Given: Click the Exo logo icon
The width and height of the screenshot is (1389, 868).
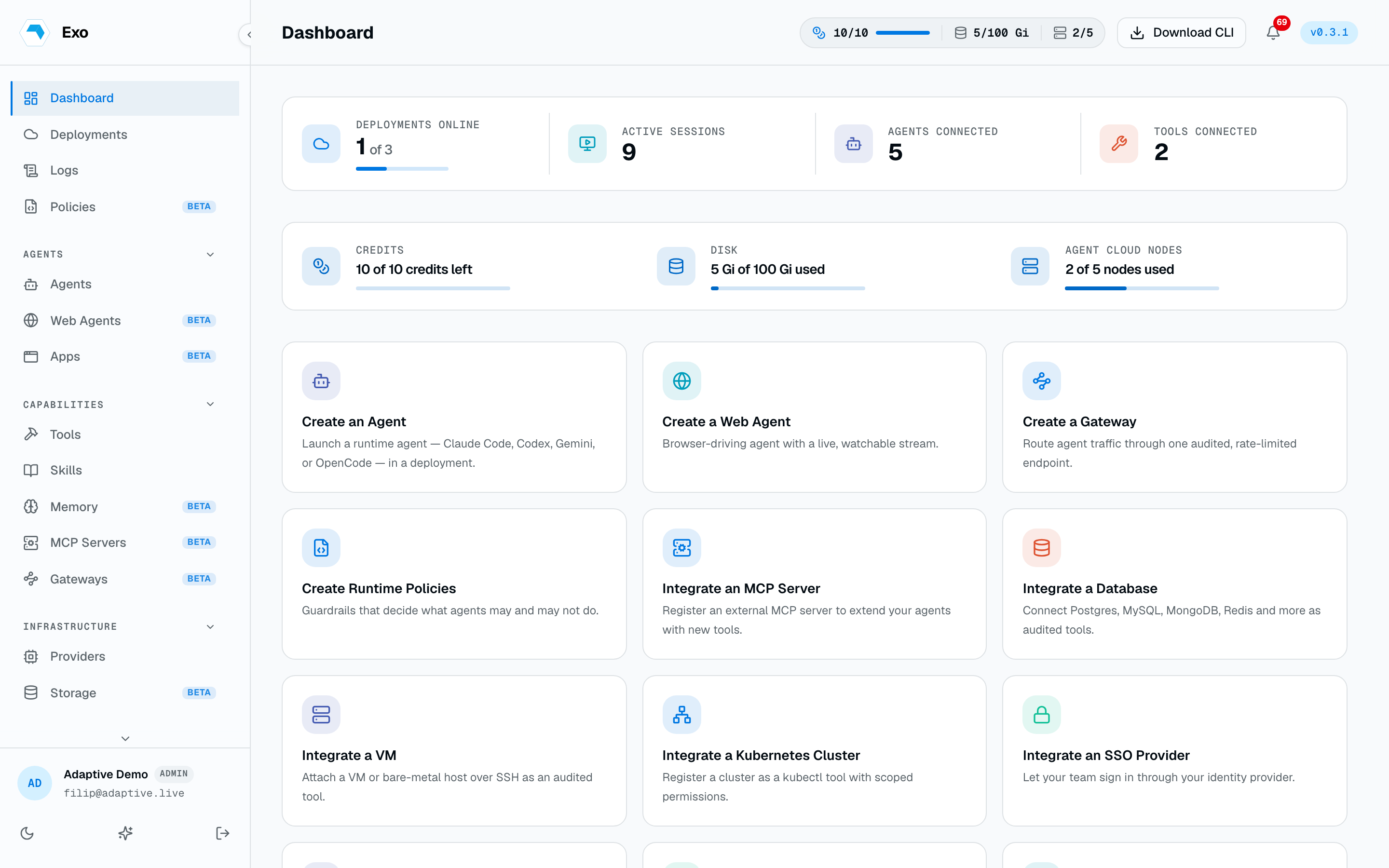Looking at the screenshot, I should pos(34,32).
